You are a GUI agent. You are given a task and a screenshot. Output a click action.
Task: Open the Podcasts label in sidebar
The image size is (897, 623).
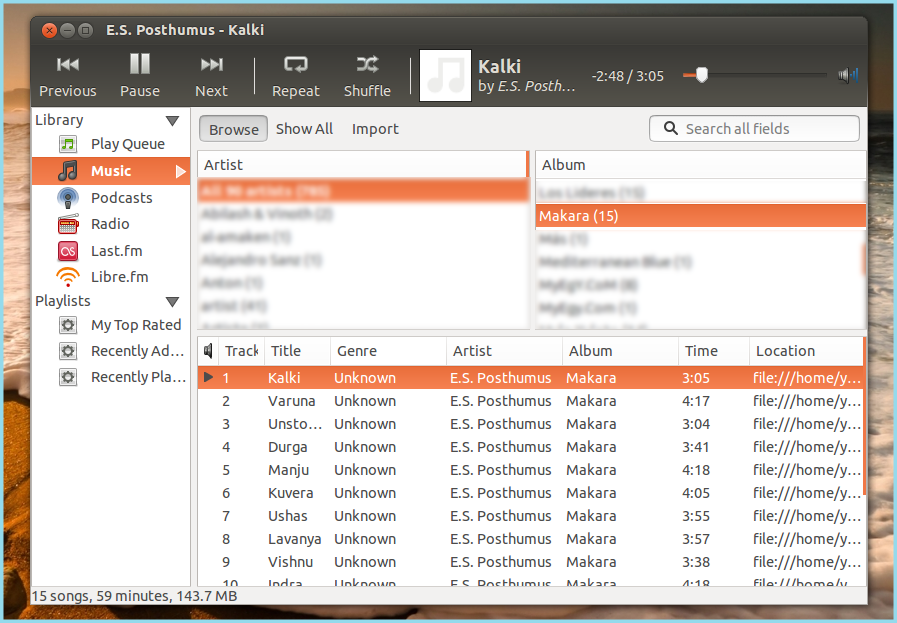tap(121, 198)
